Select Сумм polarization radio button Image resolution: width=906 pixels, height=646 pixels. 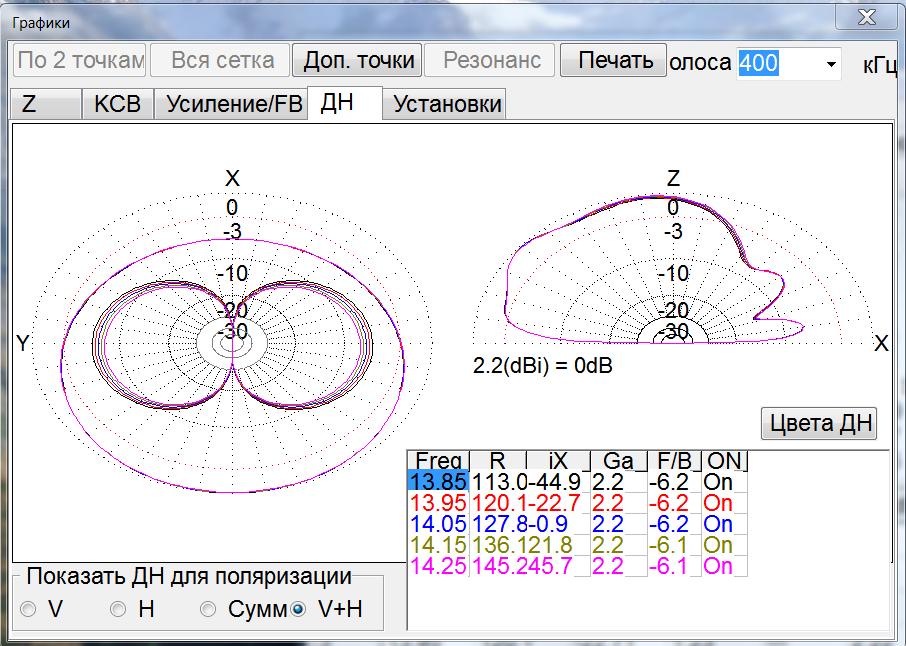point(208,609)
